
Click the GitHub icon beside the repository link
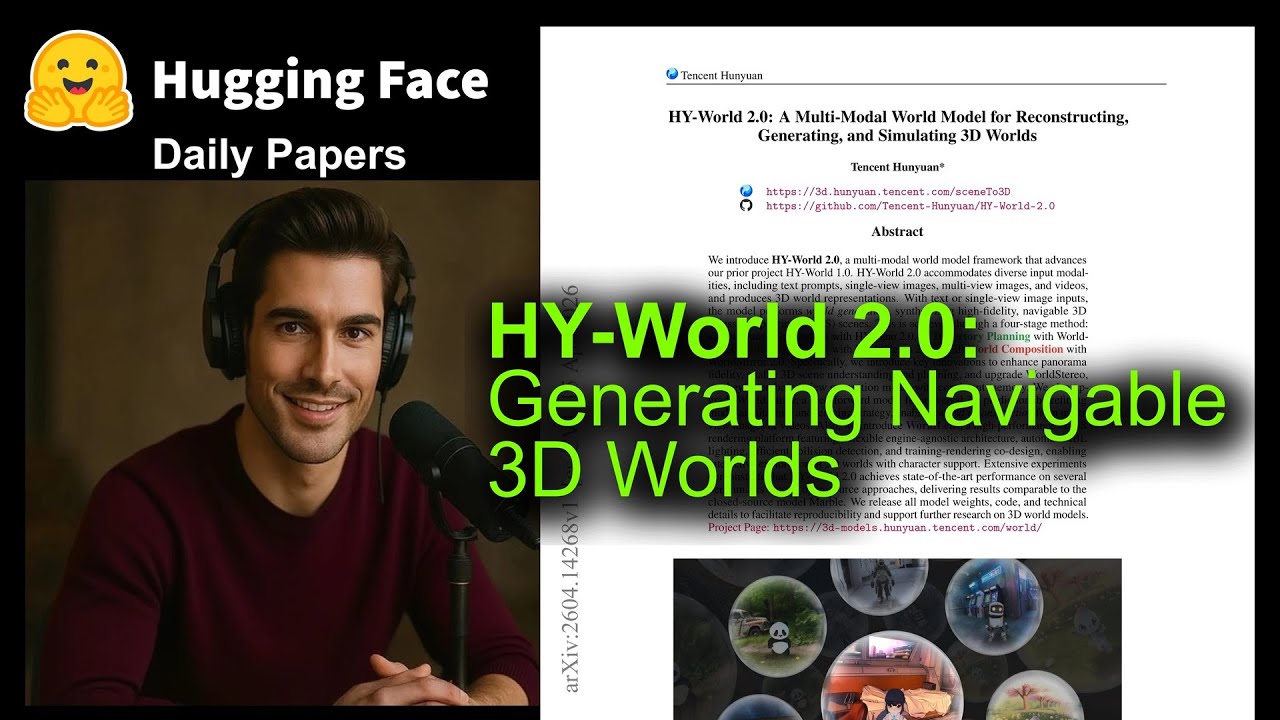coord(745,206)
